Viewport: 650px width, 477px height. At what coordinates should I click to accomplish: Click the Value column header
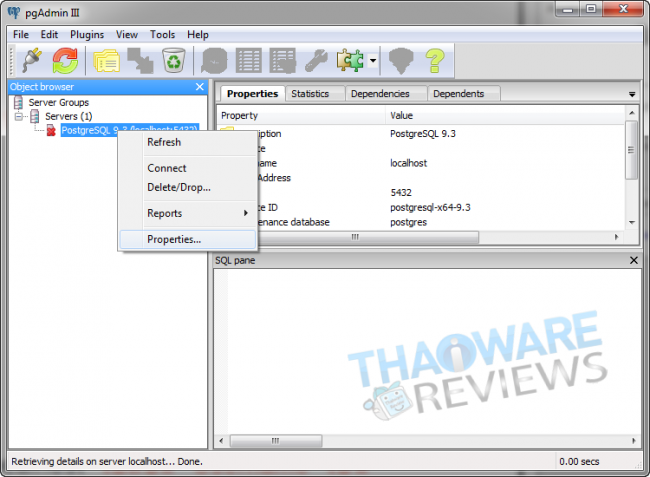tap(505, 115)
